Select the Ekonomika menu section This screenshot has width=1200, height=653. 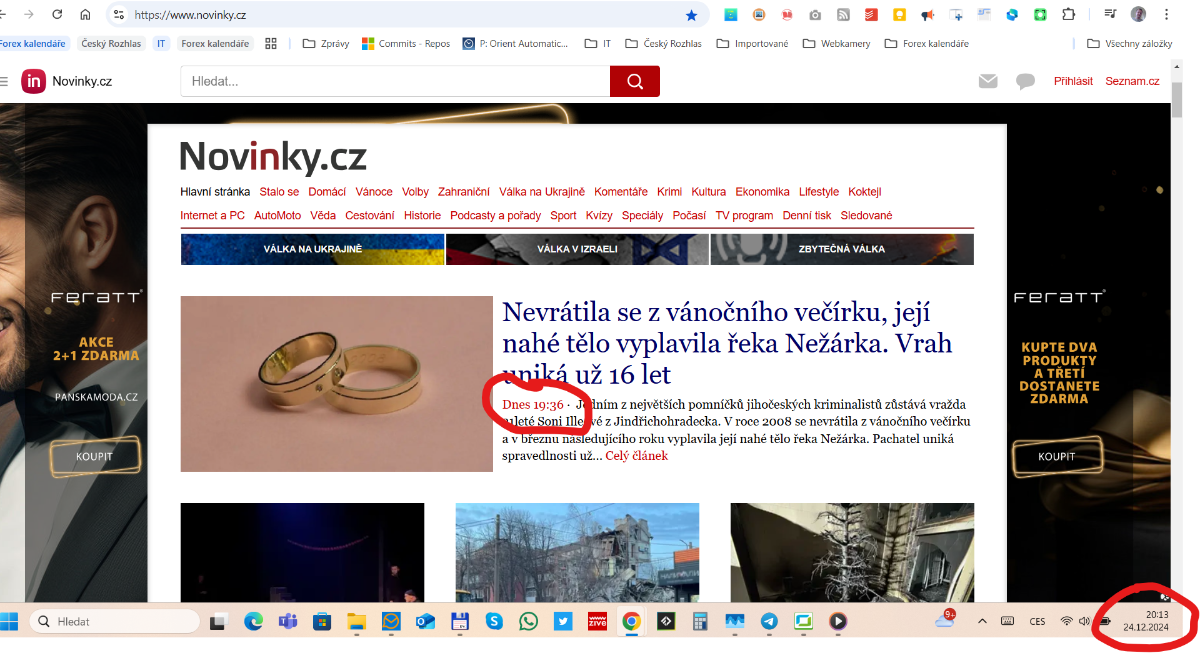click(x=762, y=192)
